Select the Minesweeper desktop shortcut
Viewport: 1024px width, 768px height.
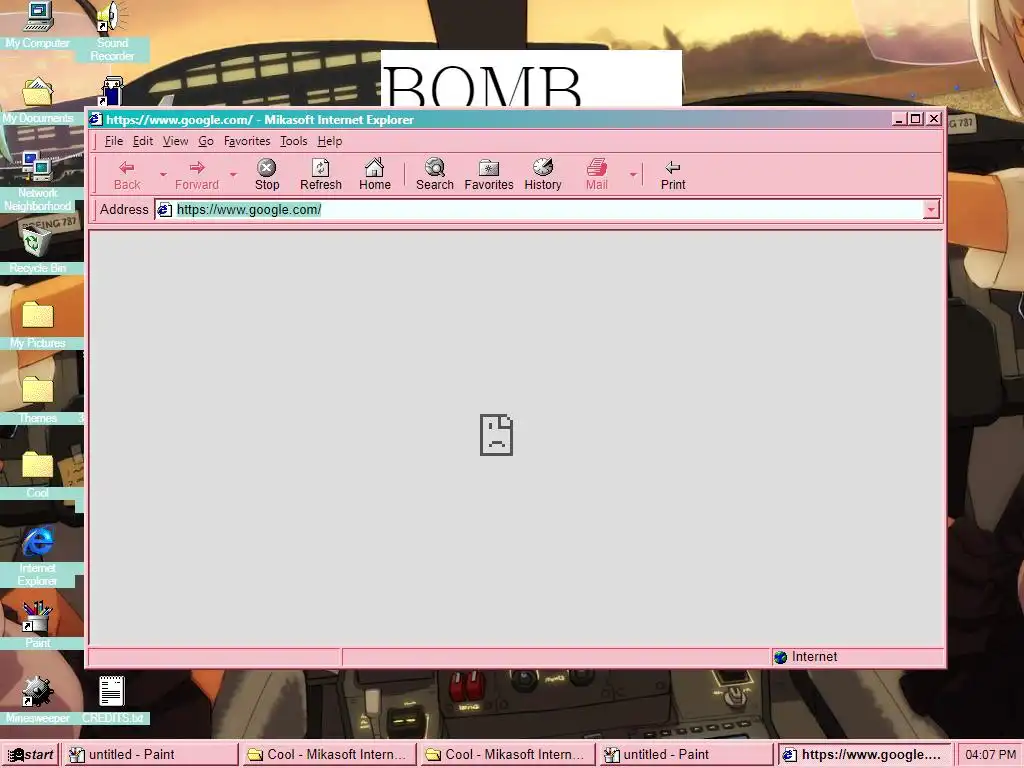tap(37, 701)
